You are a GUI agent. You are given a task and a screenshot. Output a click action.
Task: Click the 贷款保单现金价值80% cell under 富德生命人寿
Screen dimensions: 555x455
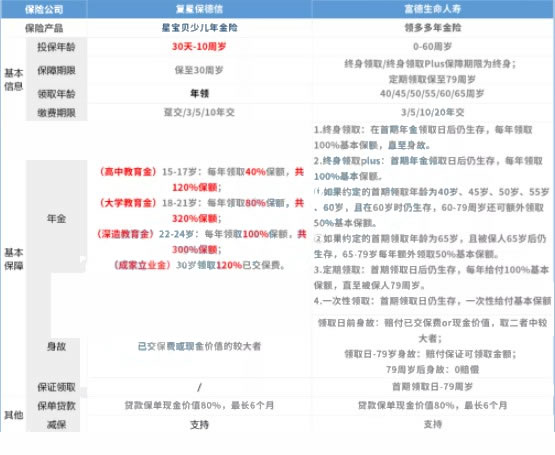[432, 406]
